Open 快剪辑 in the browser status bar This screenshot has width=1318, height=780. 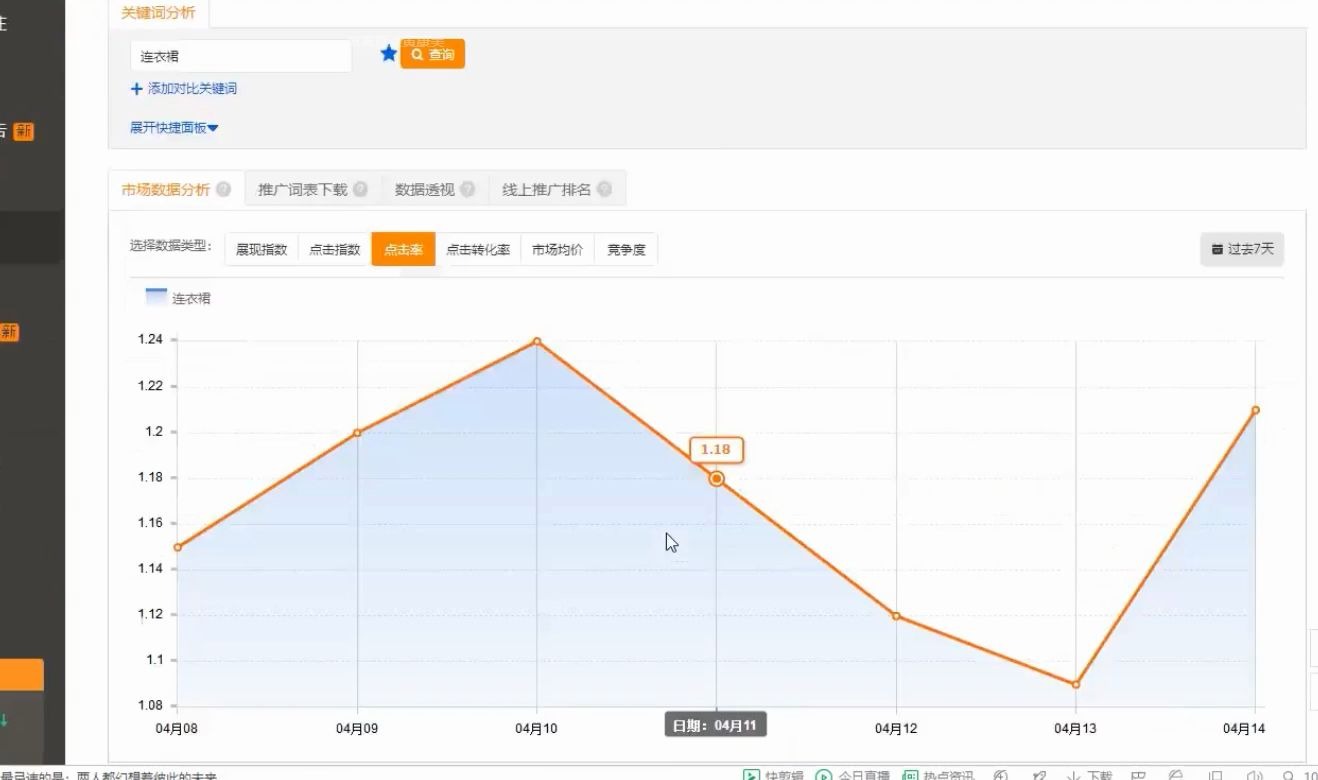point(773,775)
